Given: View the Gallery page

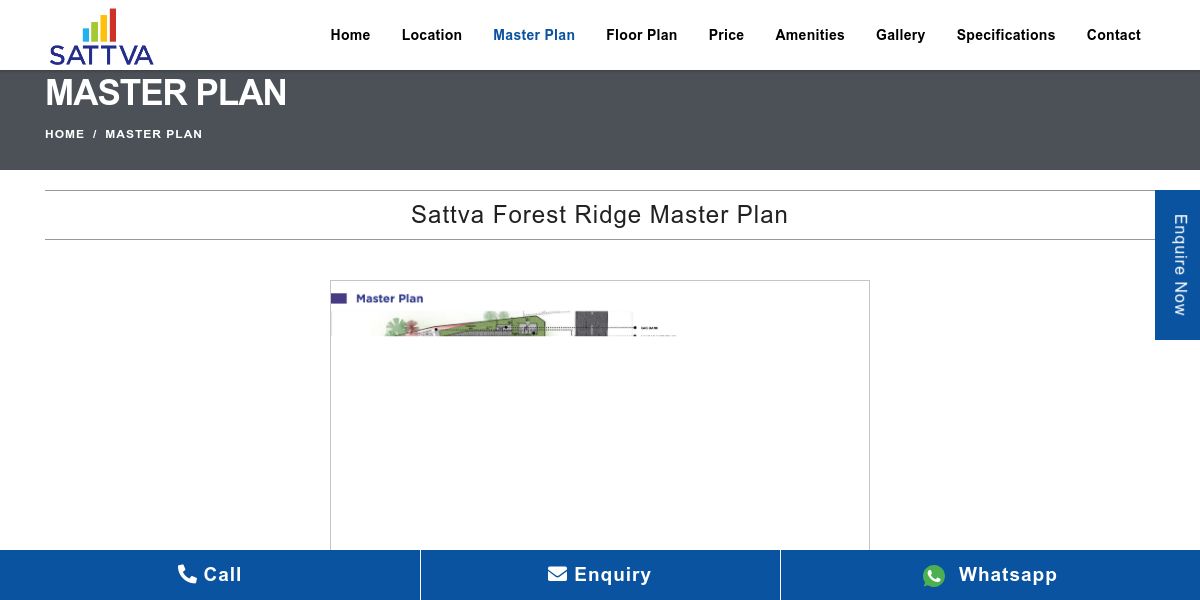Looking at the screenshot, I should (x=900, y=35).
